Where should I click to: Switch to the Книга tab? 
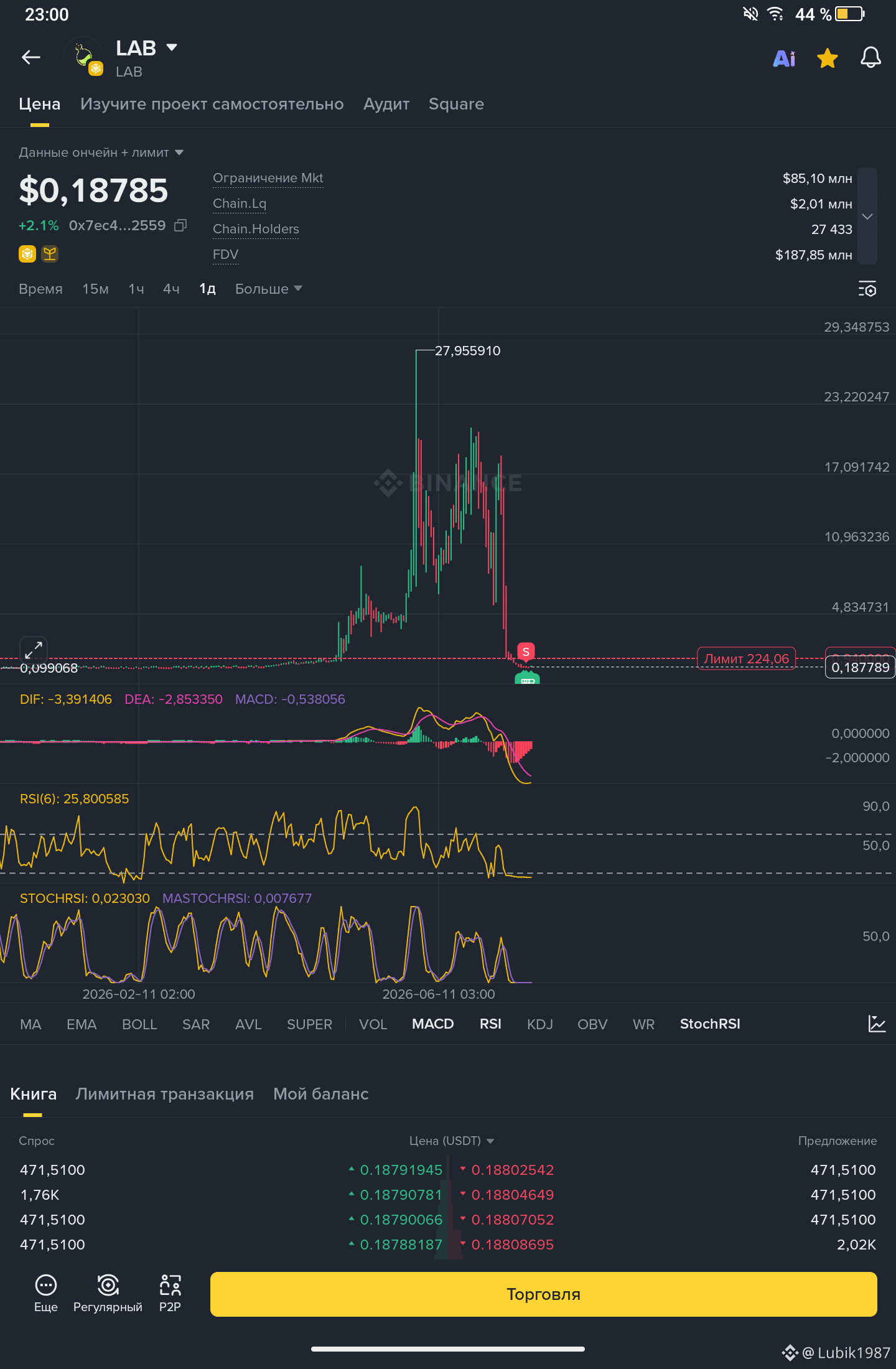pyautogui.click(x=33, y=1094)
